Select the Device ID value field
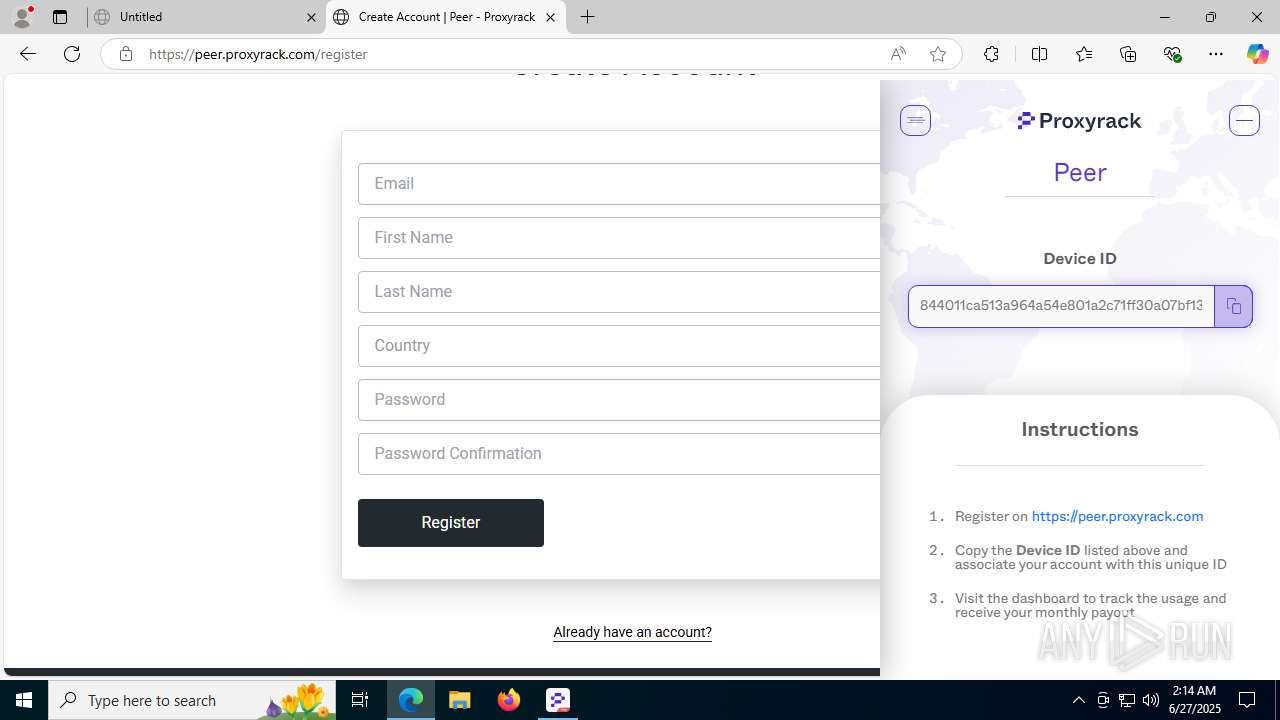The image size is (1280, 720). [x=1061, y=306]
